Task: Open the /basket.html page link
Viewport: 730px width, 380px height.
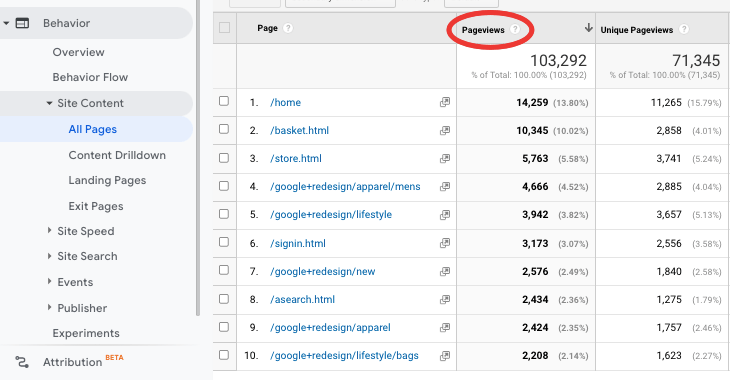Action: pos(299,130)
